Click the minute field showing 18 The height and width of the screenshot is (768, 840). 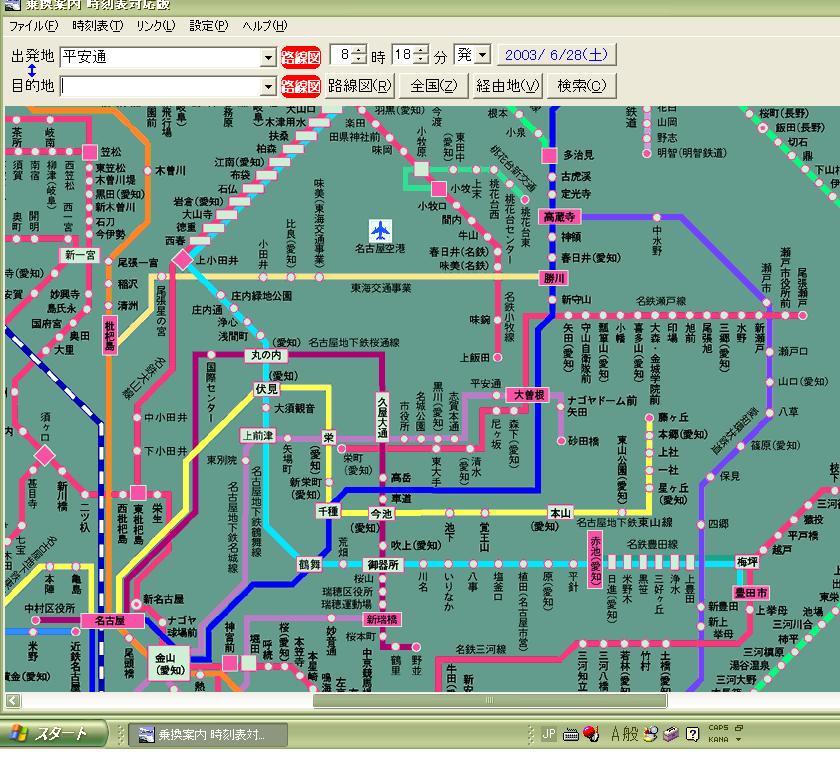[x=404, y=55]
